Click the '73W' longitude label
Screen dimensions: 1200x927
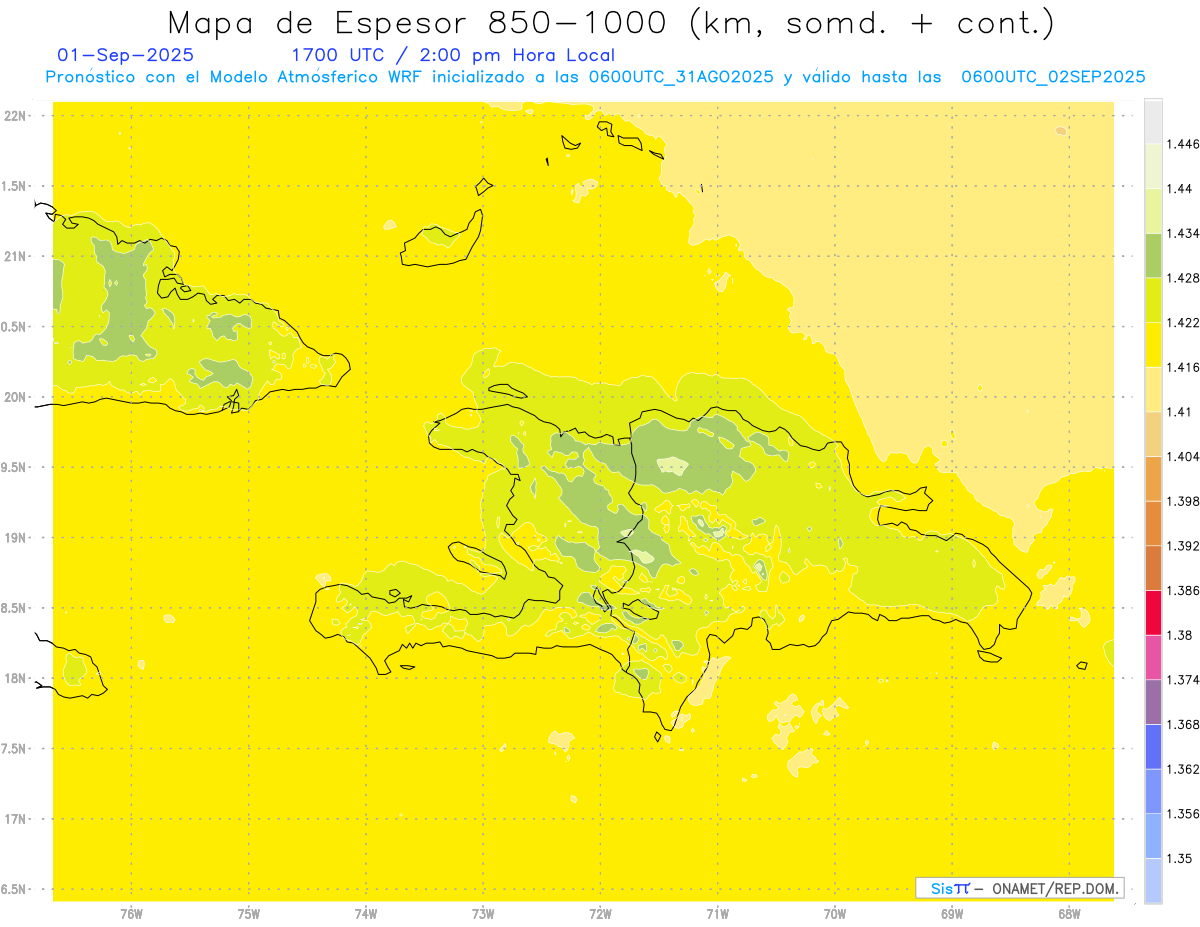[483, 914]
